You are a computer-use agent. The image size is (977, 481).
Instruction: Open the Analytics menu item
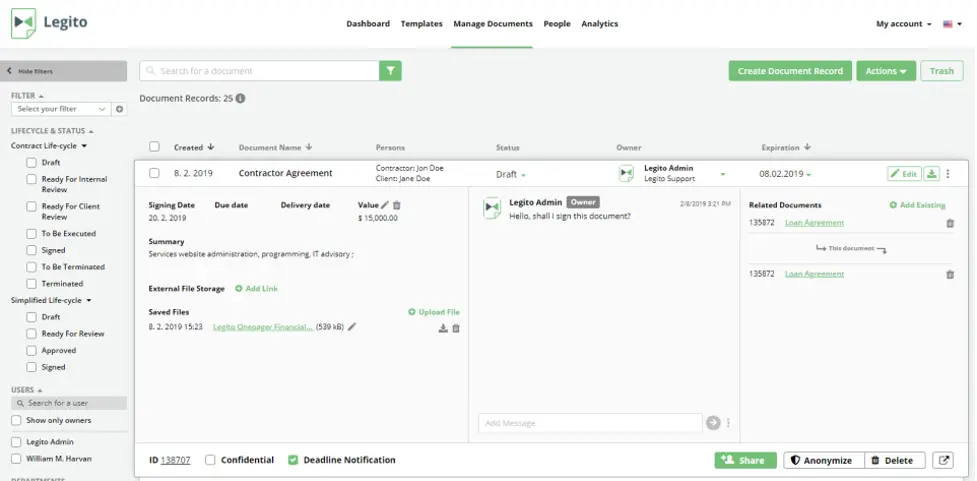coord(599,24)
